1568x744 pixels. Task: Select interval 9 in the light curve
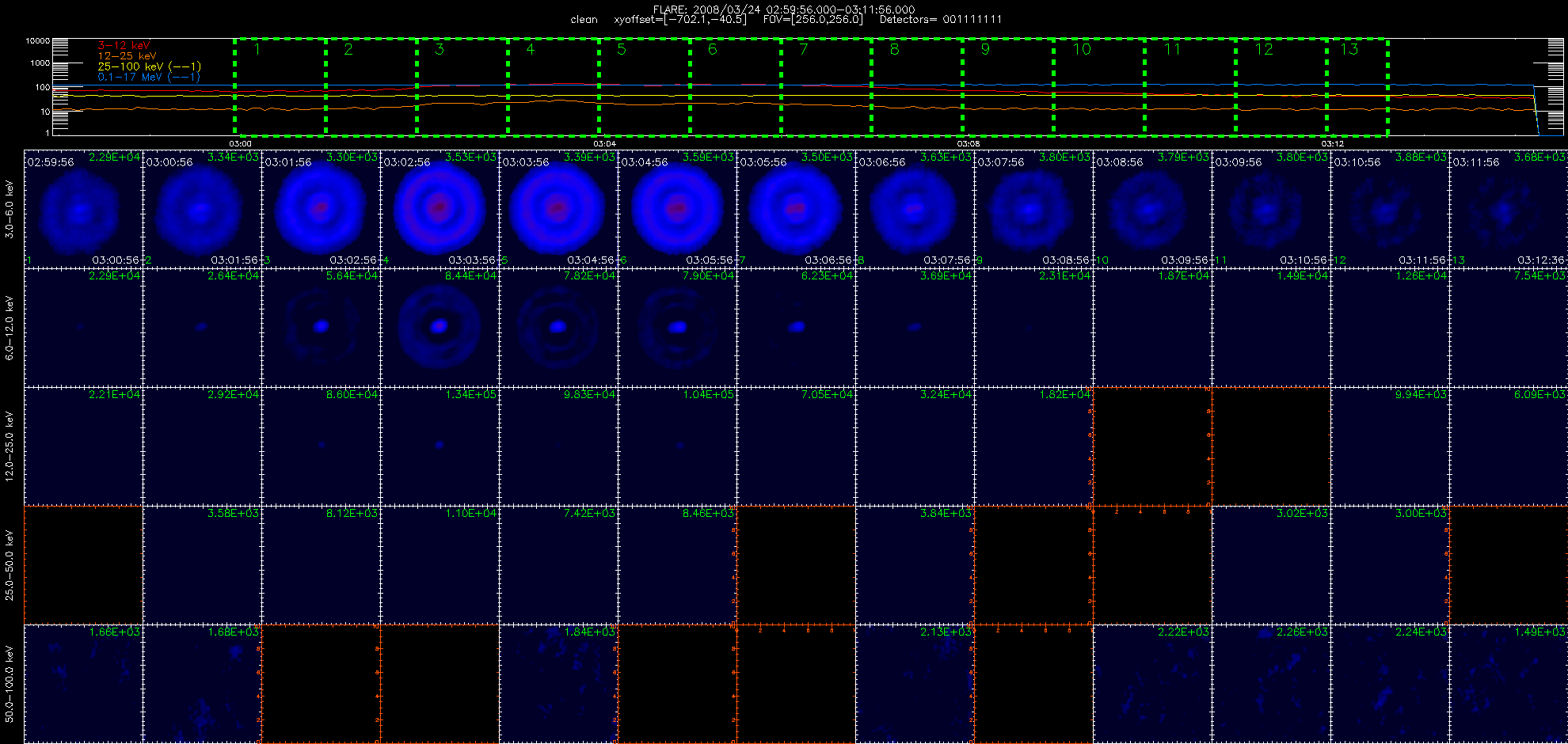click(x=1008, y=87)
